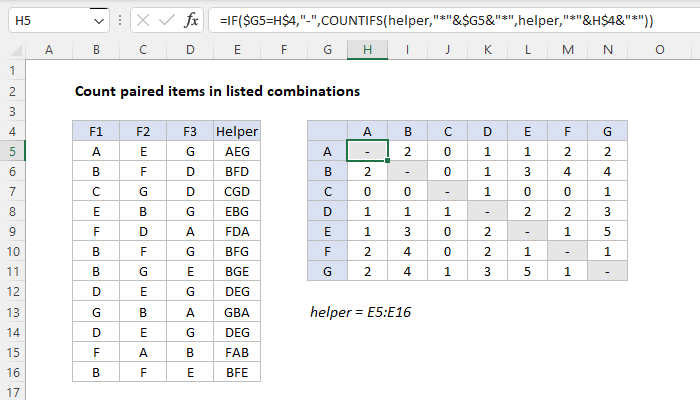
Task: Select cell C15 containing 'A'
Action: (143, 353)
